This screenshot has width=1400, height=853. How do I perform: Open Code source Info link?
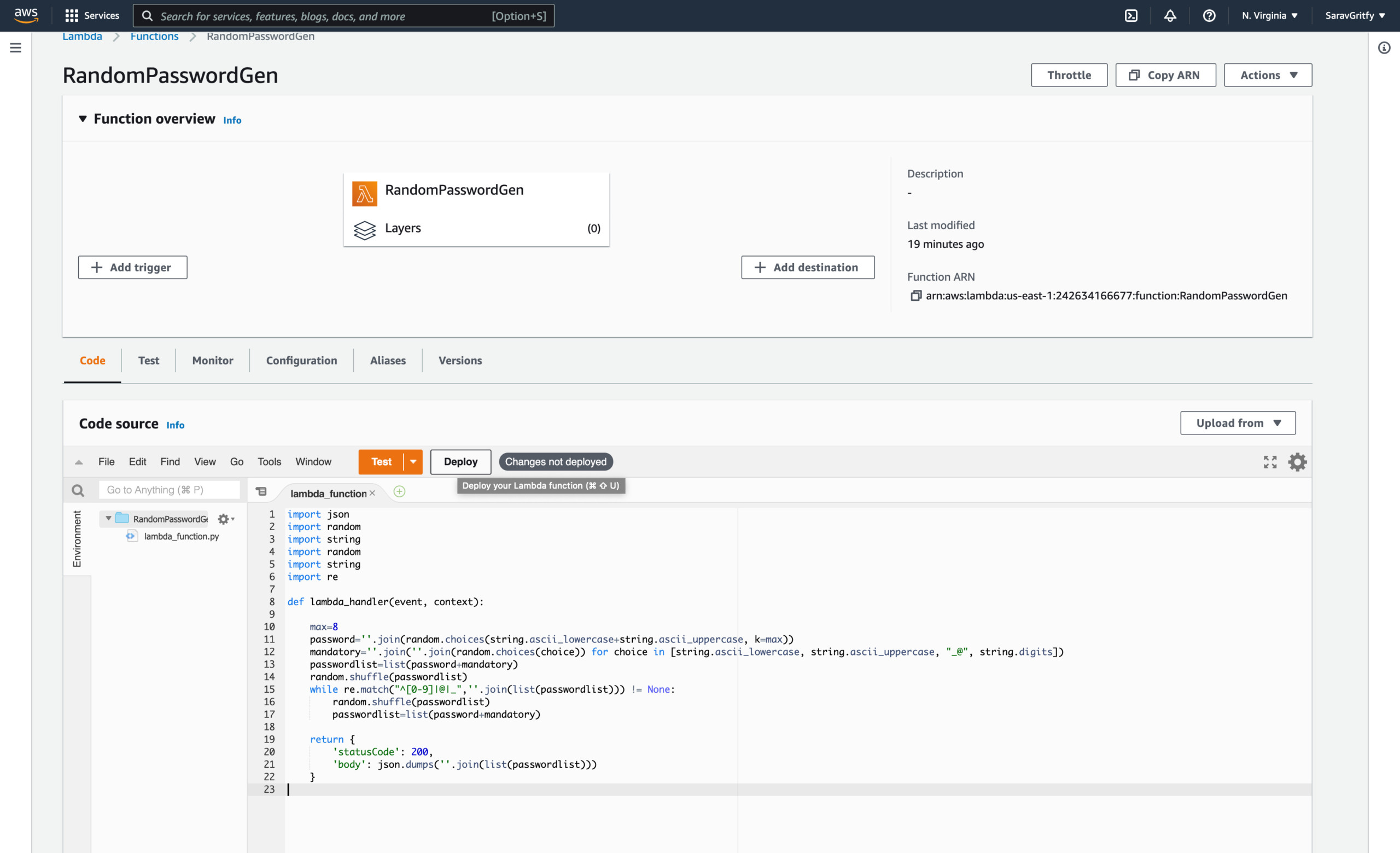(x=175, y=425)
